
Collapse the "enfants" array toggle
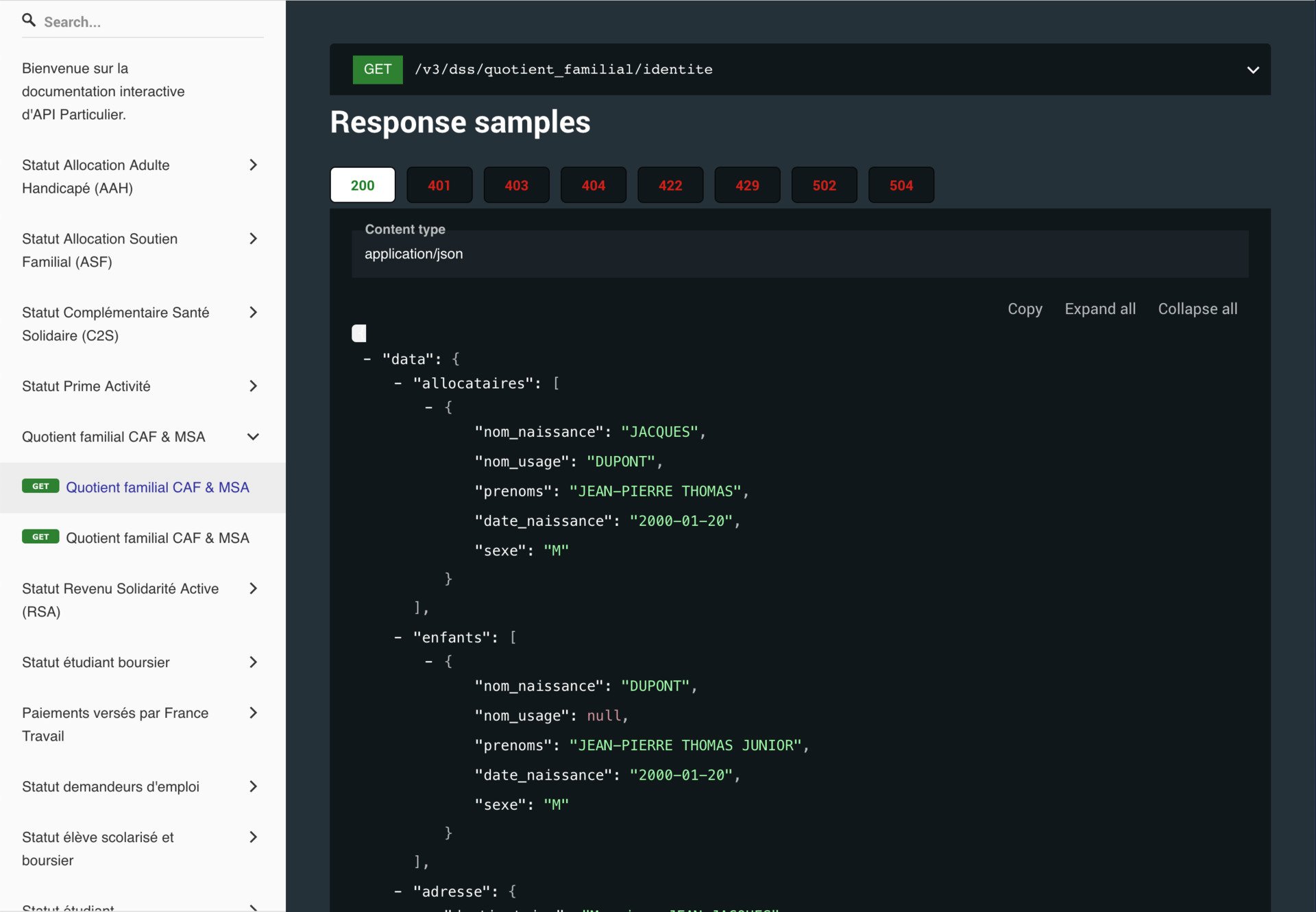[398, 637]
